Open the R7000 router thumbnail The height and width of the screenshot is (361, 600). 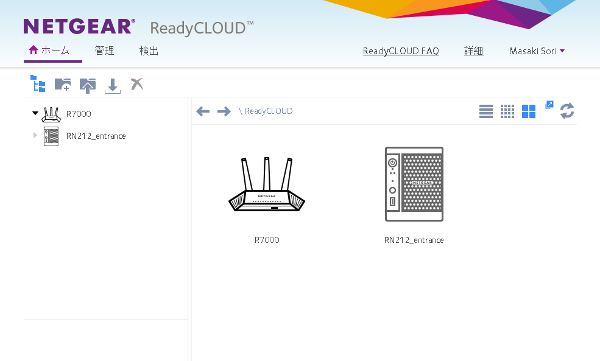coord(267,184)
